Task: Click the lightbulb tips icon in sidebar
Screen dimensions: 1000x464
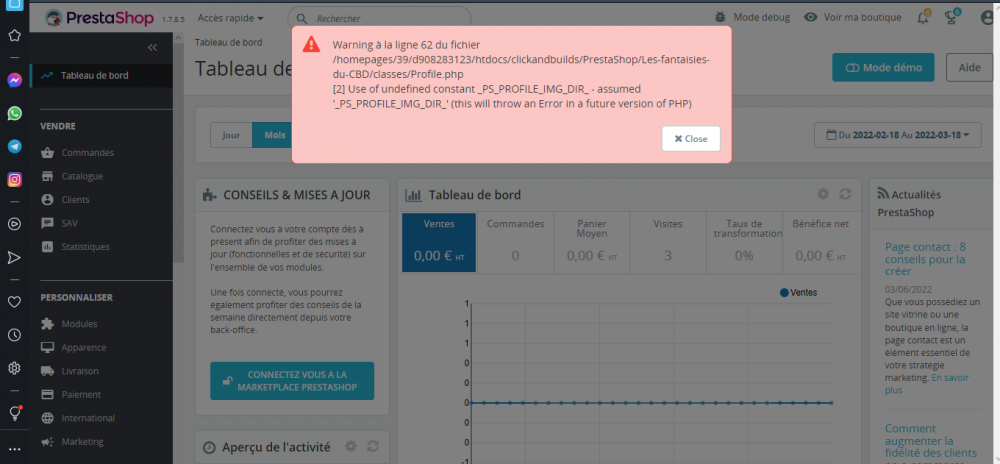Action: pyautogui.click(x=15, y=412)
